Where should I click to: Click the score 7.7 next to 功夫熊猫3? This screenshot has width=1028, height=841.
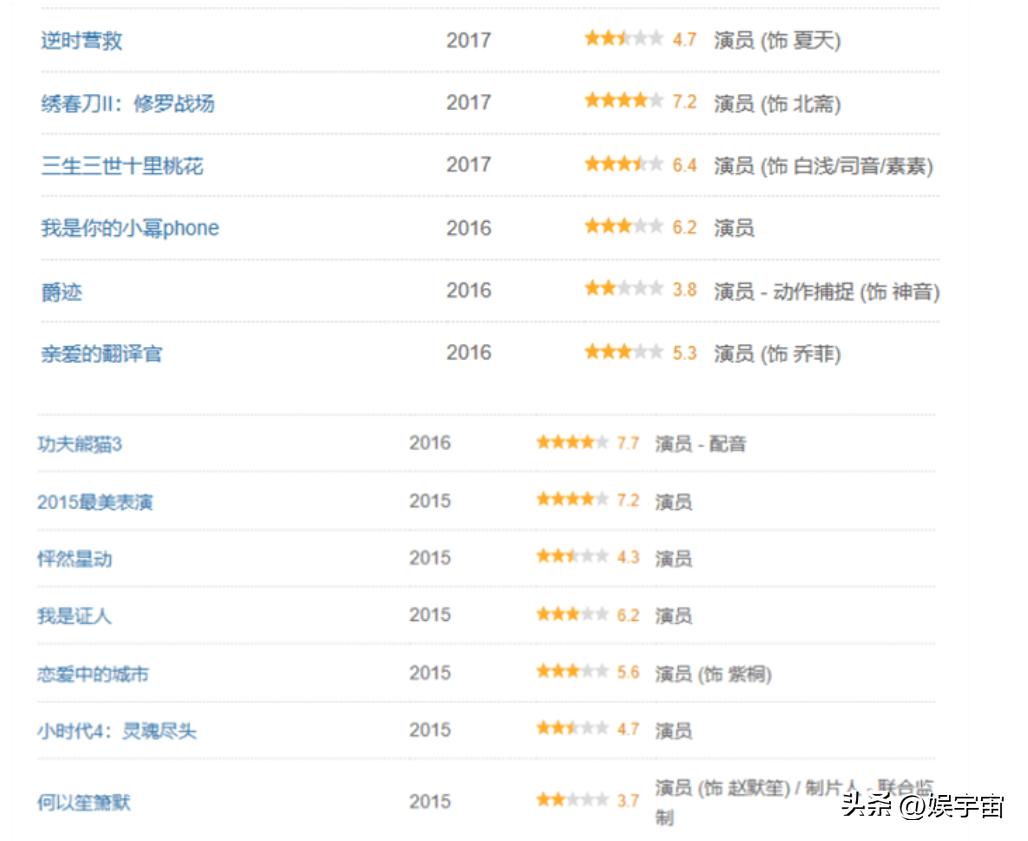click(x=631, y=442)
